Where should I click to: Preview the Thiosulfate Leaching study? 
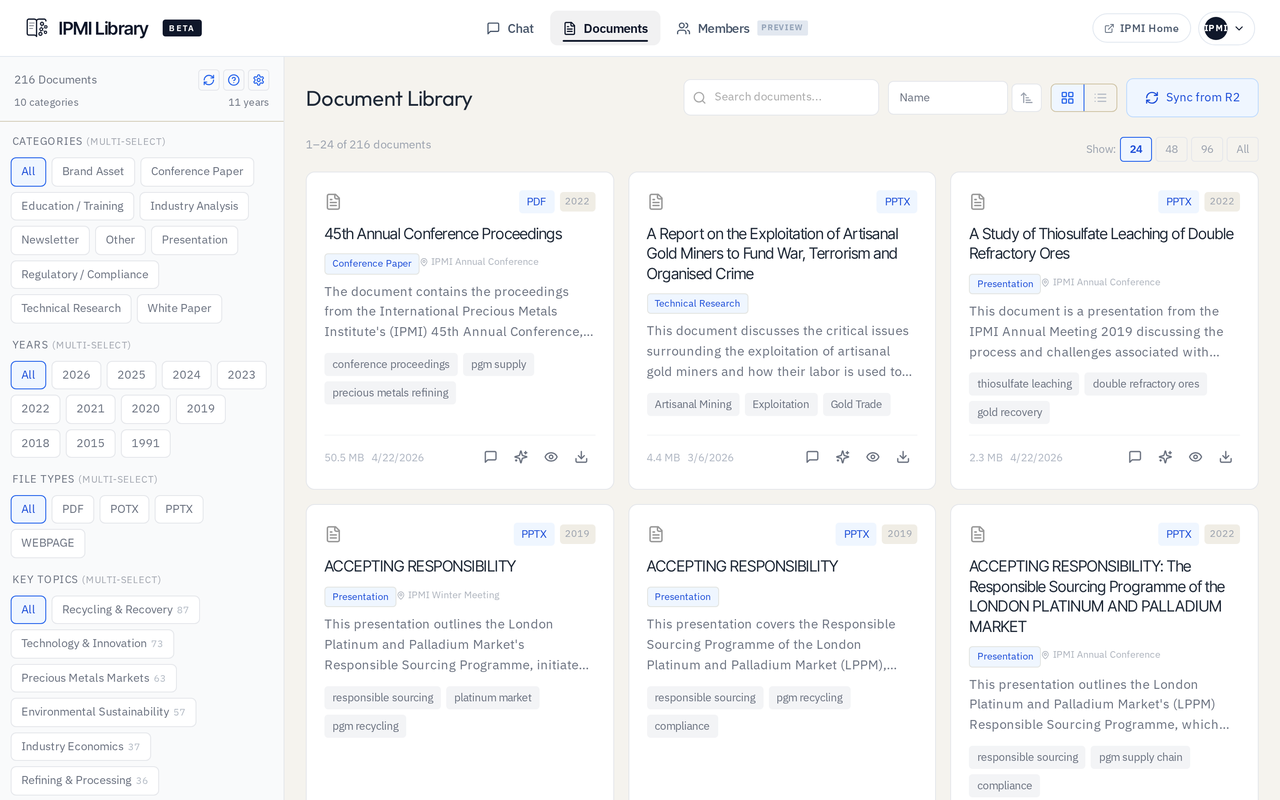click(x=1195, y=457)
